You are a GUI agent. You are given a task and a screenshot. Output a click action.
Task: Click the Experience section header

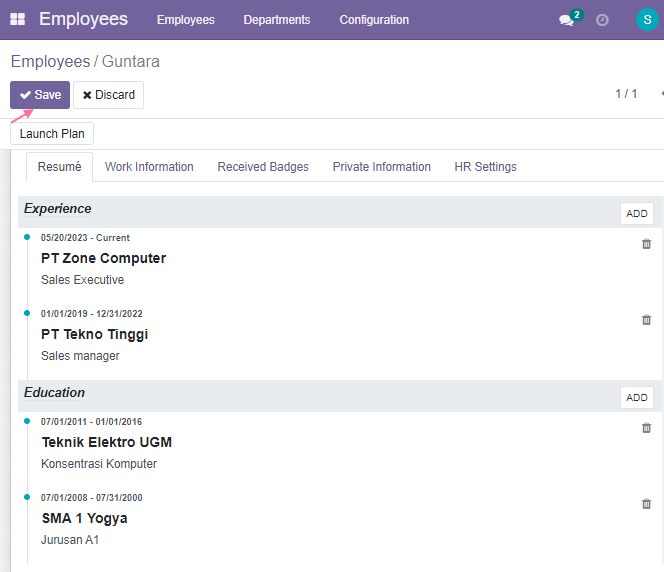(x=58, y=209)
